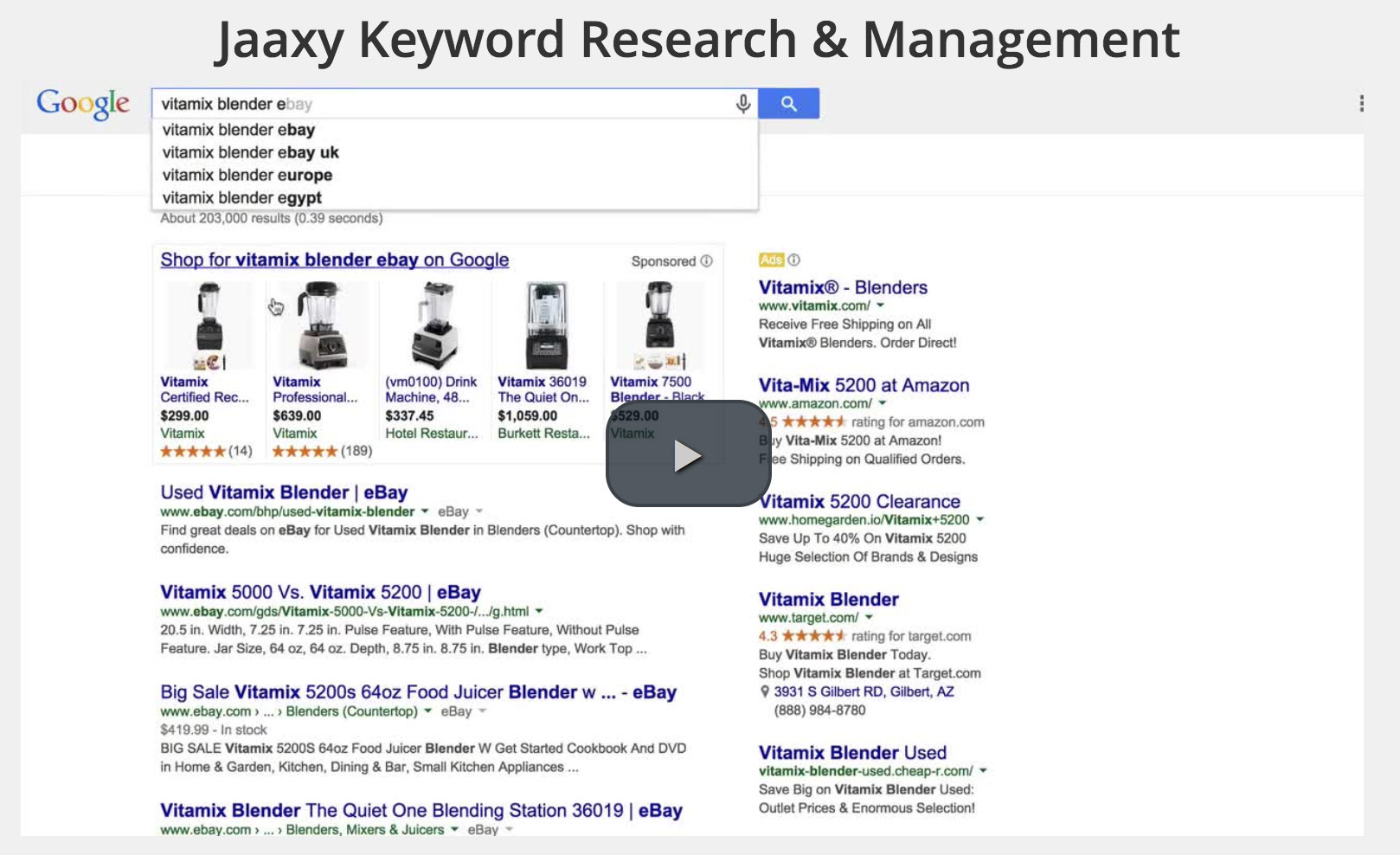Screen dimensions: 1400x855
Task: Expand dropdown after 'Blenders (Countertop)' breadcrumb
Action: (427, 711)
